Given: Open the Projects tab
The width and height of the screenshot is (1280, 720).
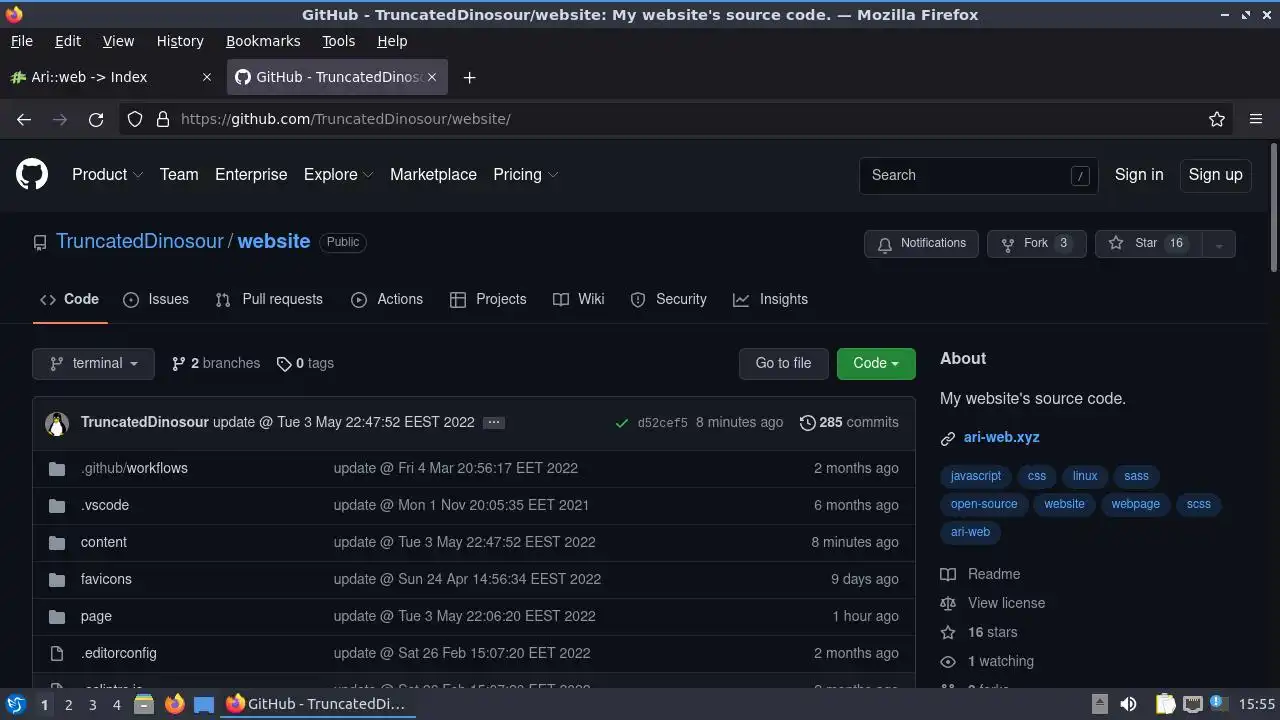Looking at the screenshot, I should point(488,299).
